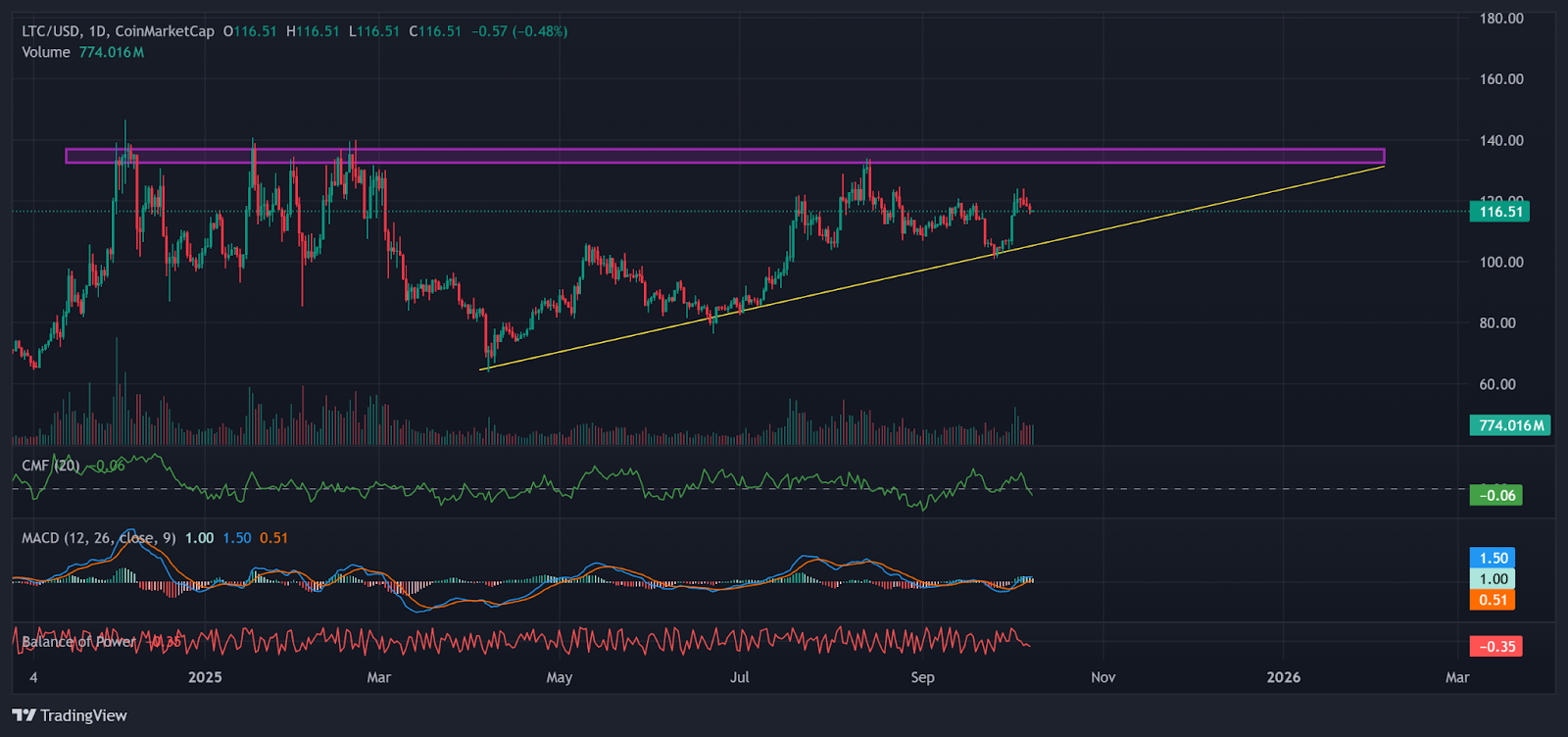Click the current price tag 116.51

(1500, 212)
